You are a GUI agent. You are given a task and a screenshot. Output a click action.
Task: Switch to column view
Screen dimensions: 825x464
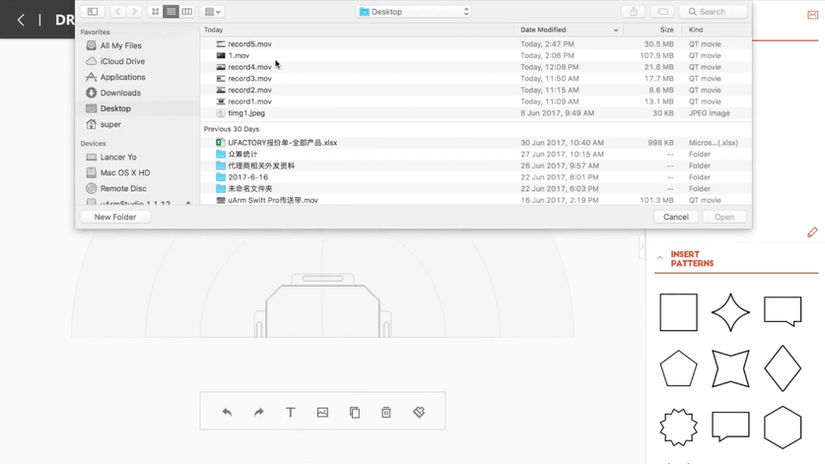(x=187, y=12)
